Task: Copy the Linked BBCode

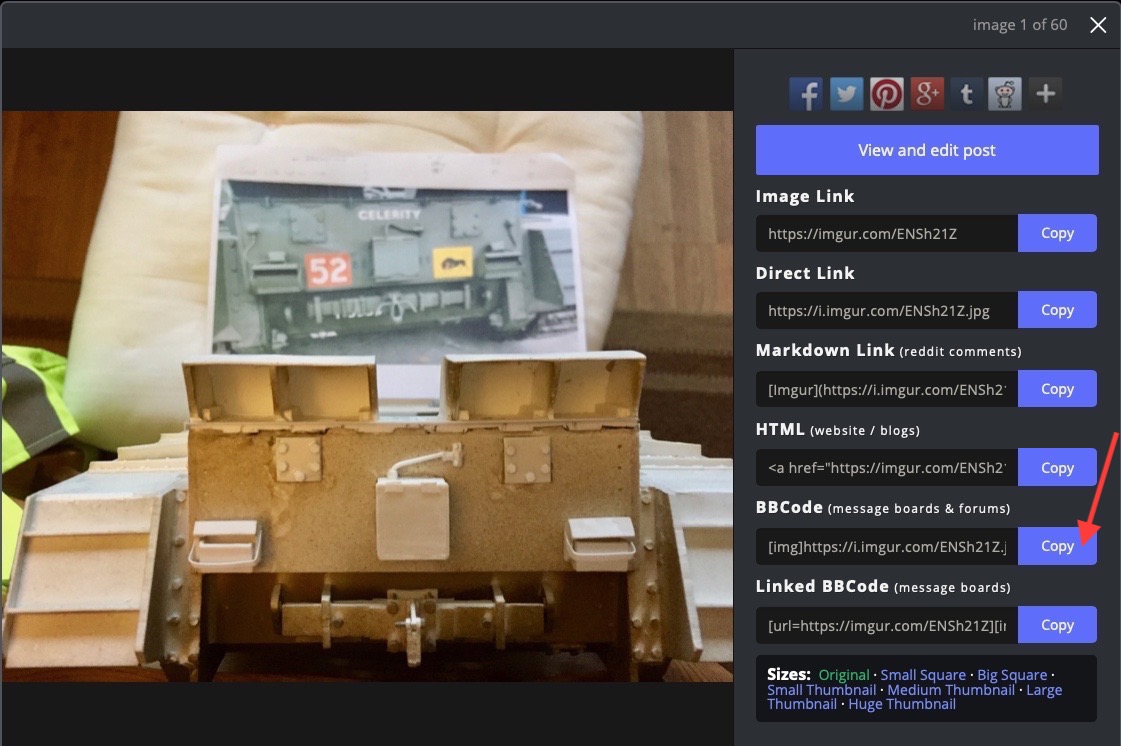Action: click(x=1057, y=625)
